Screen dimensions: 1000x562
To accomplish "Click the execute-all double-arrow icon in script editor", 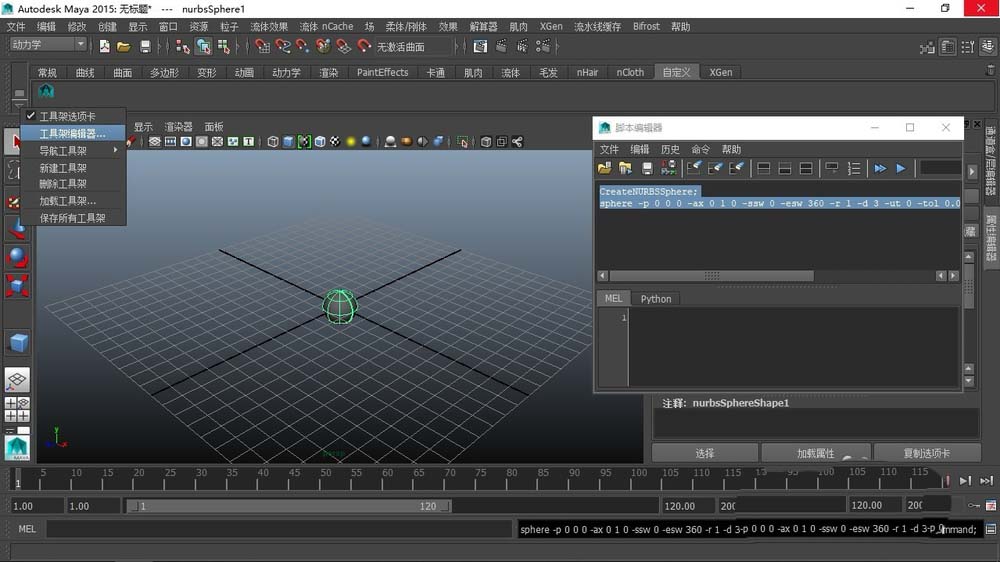I will tap(880, 168).
